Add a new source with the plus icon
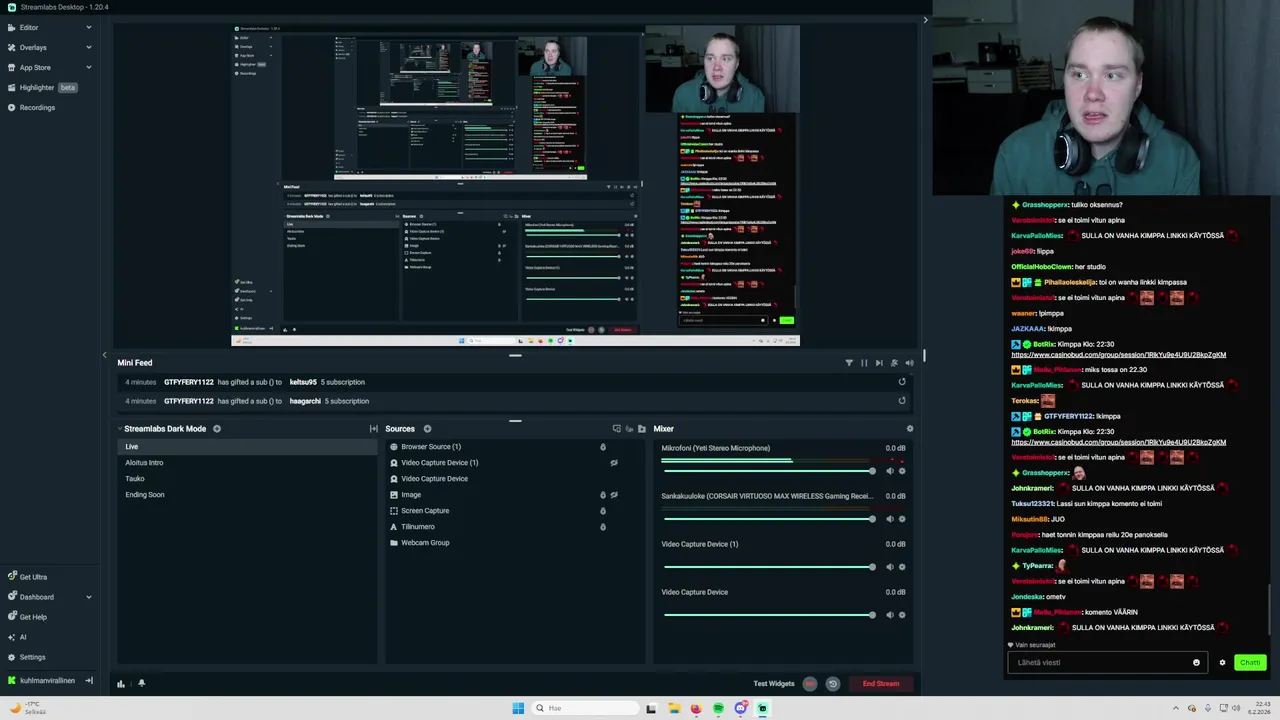Image resolution: width=1280 pixels, height=720 pixels. tap(427, 429)
